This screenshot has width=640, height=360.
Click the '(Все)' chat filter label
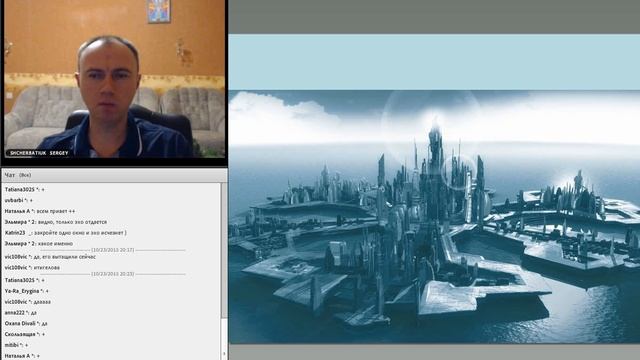coord(25,175)
